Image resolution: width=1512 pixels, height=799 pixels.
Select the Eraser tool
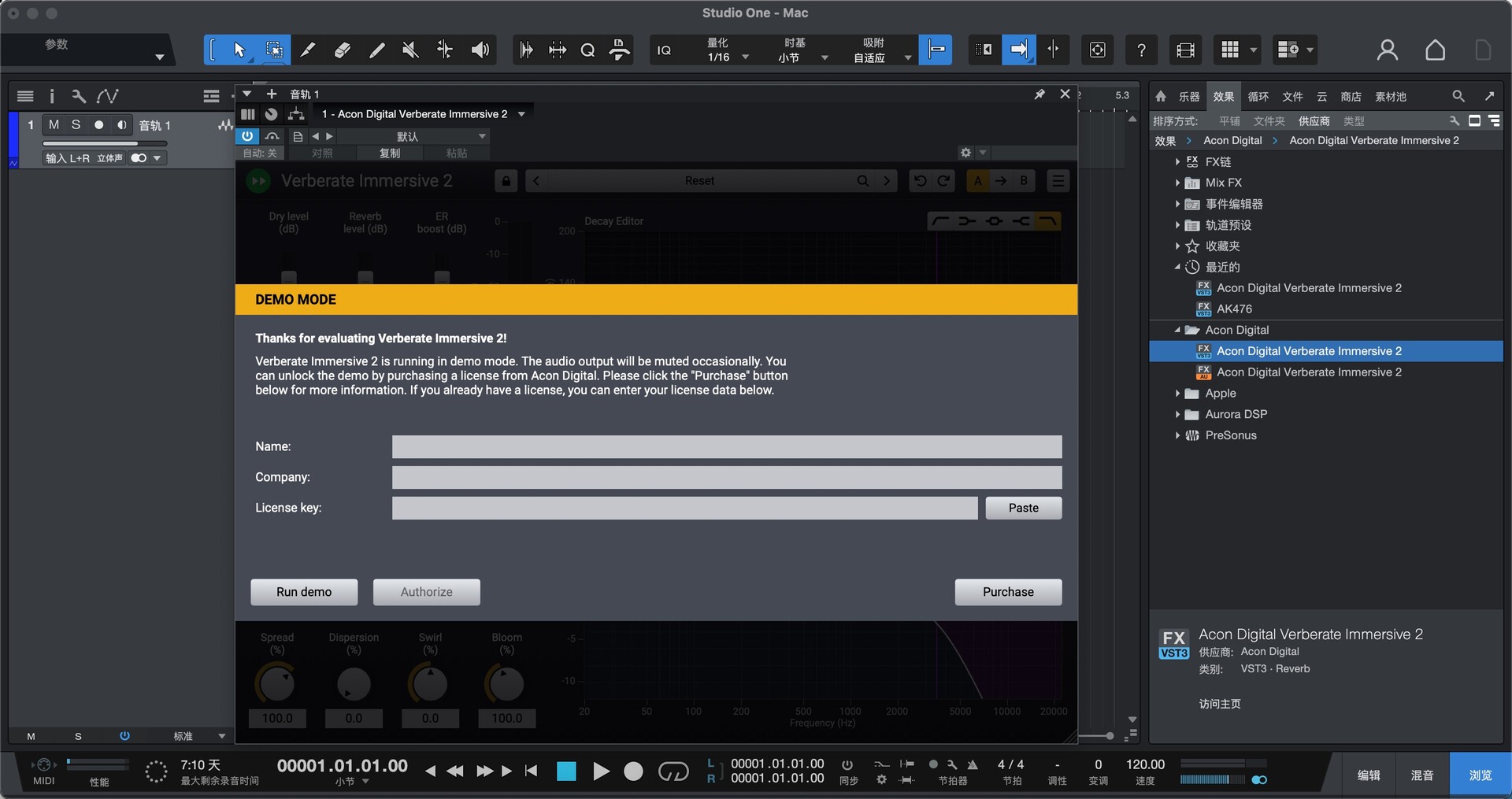click(x=343, y=50)
